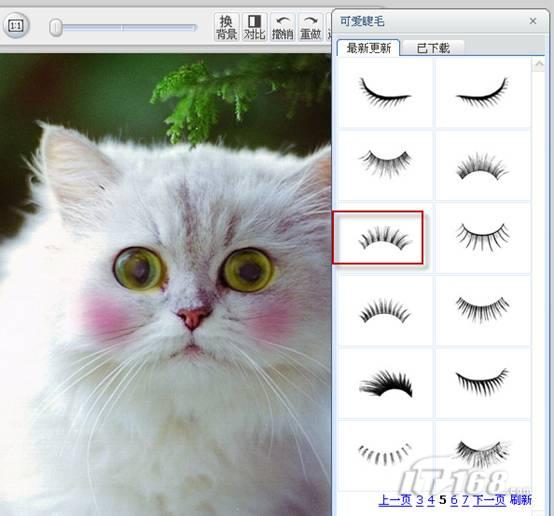Open page 6 of eyelashes
The image size is (554, 516).
[454, 500]
